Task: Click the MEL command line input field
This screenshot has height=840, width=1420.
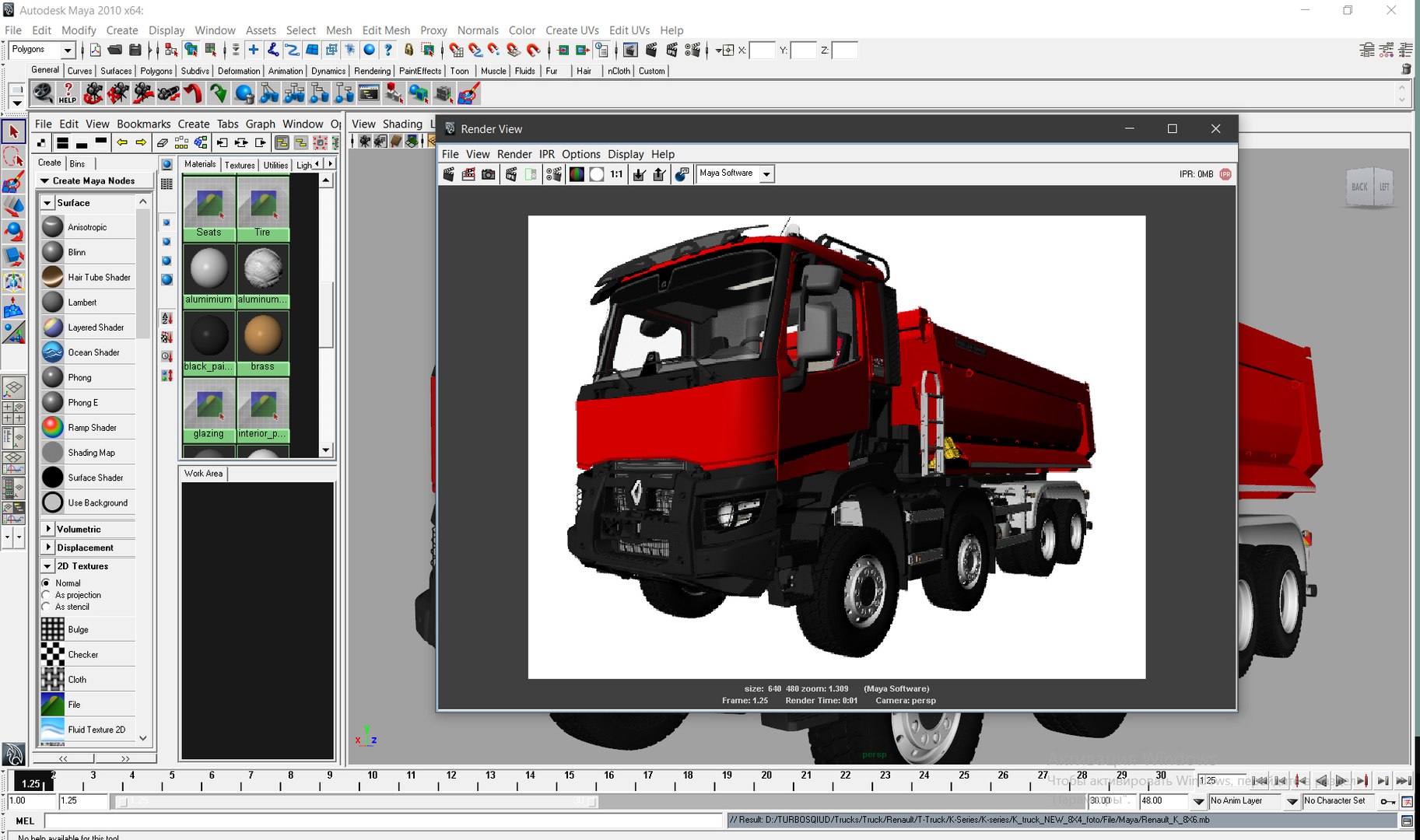Action: (384, 821)
